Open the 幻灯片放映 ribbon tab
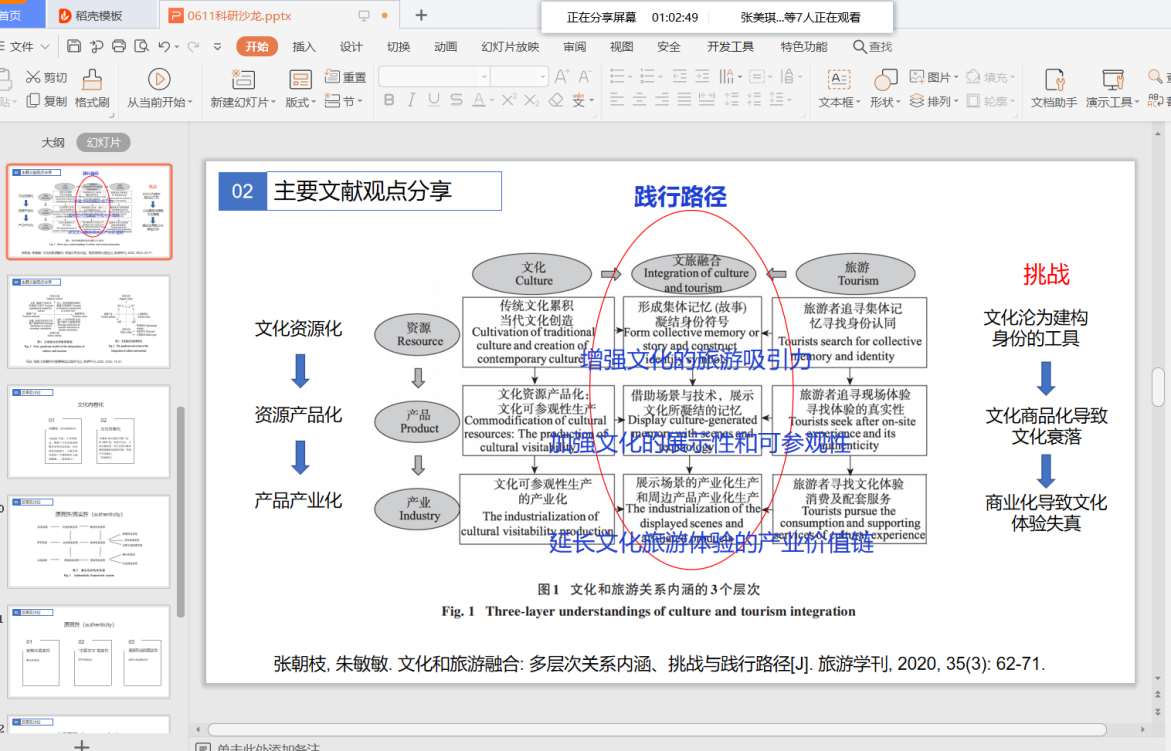The width and height of the screenshot is (1171, 751). (510, 47)
